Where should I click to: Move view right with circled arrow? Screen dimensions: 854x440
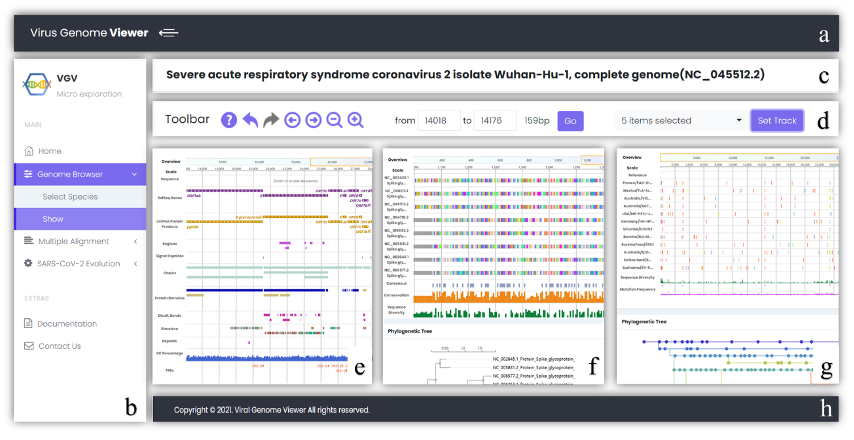pyautogui.click(x=313, y=120)
